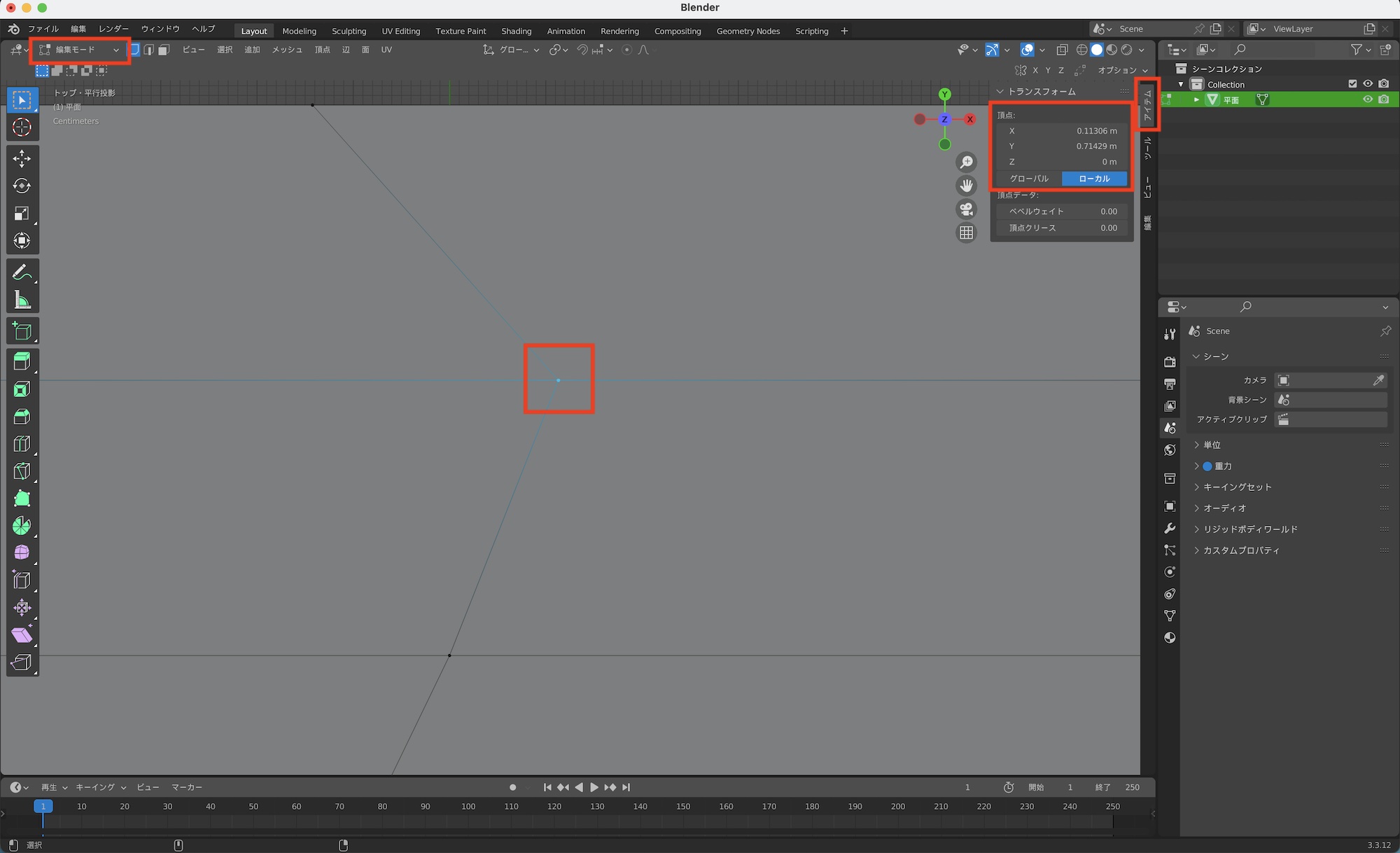
Task: Switch to edge select mode in header
Action: click(149, 50)
